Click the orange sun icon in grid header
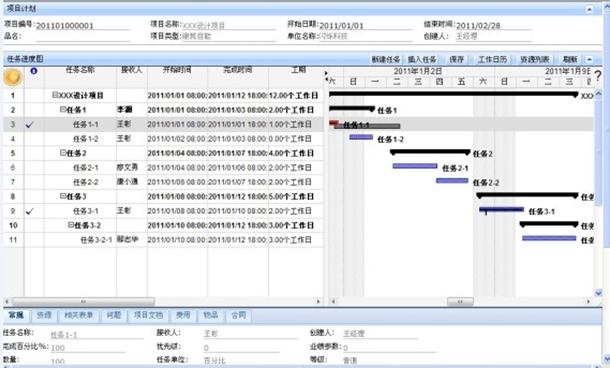The height and width of the screenshot is (370, 610). tap(12, 77)
